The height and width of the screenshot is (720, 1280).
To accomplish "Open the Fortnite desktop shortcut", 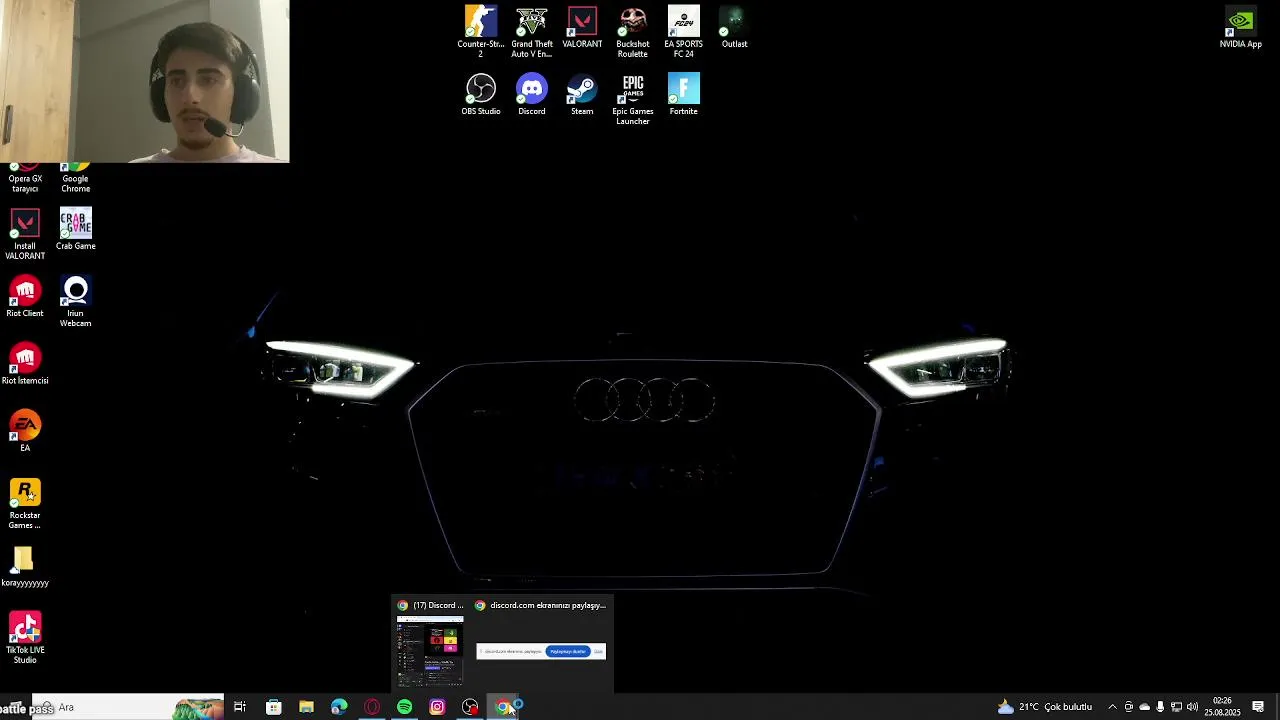I will pyautogui.click(x=684, y=95).
